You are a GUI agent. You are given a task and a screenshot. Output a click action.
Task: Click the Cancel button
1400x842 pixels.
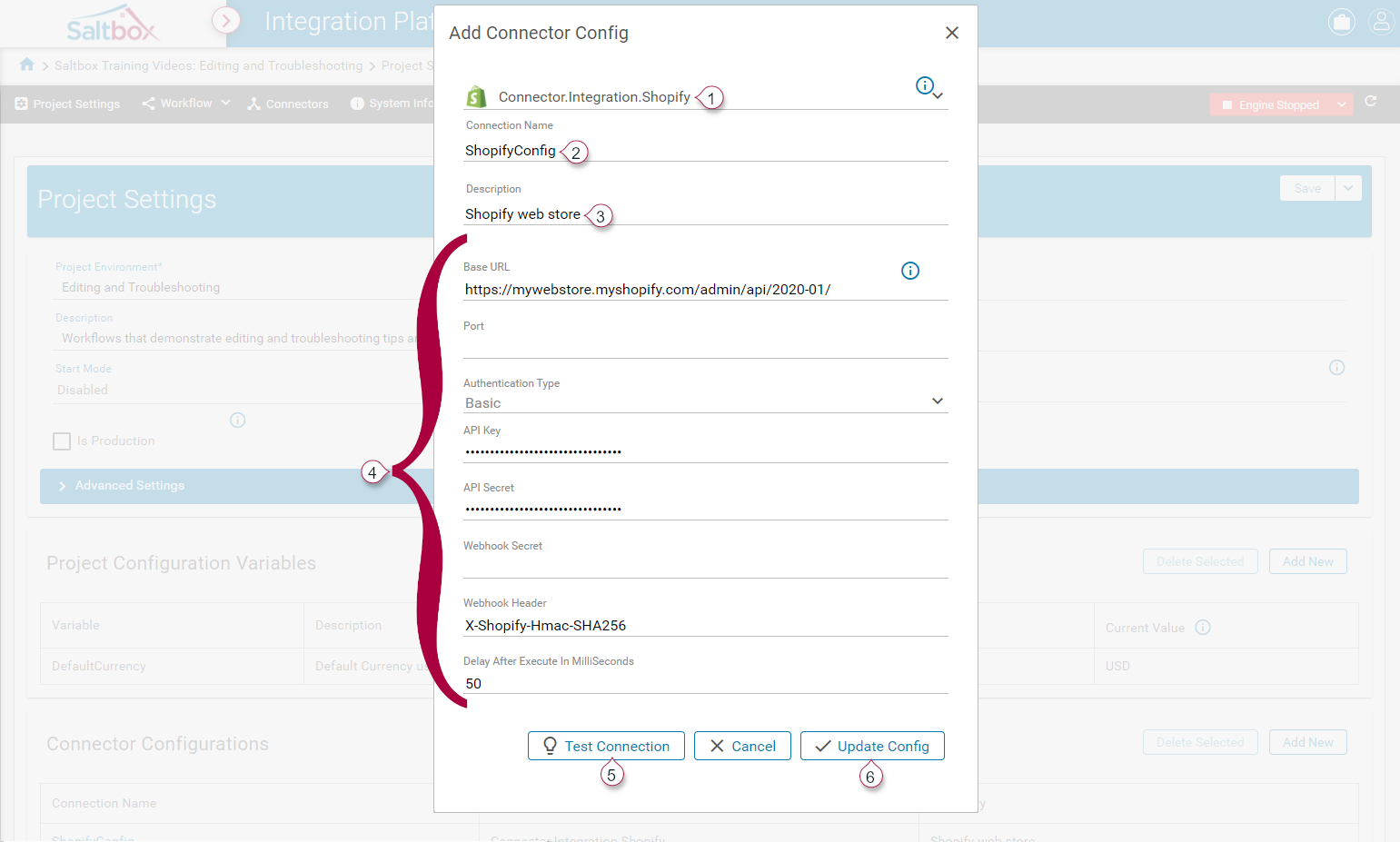click(x=742, y=746)
